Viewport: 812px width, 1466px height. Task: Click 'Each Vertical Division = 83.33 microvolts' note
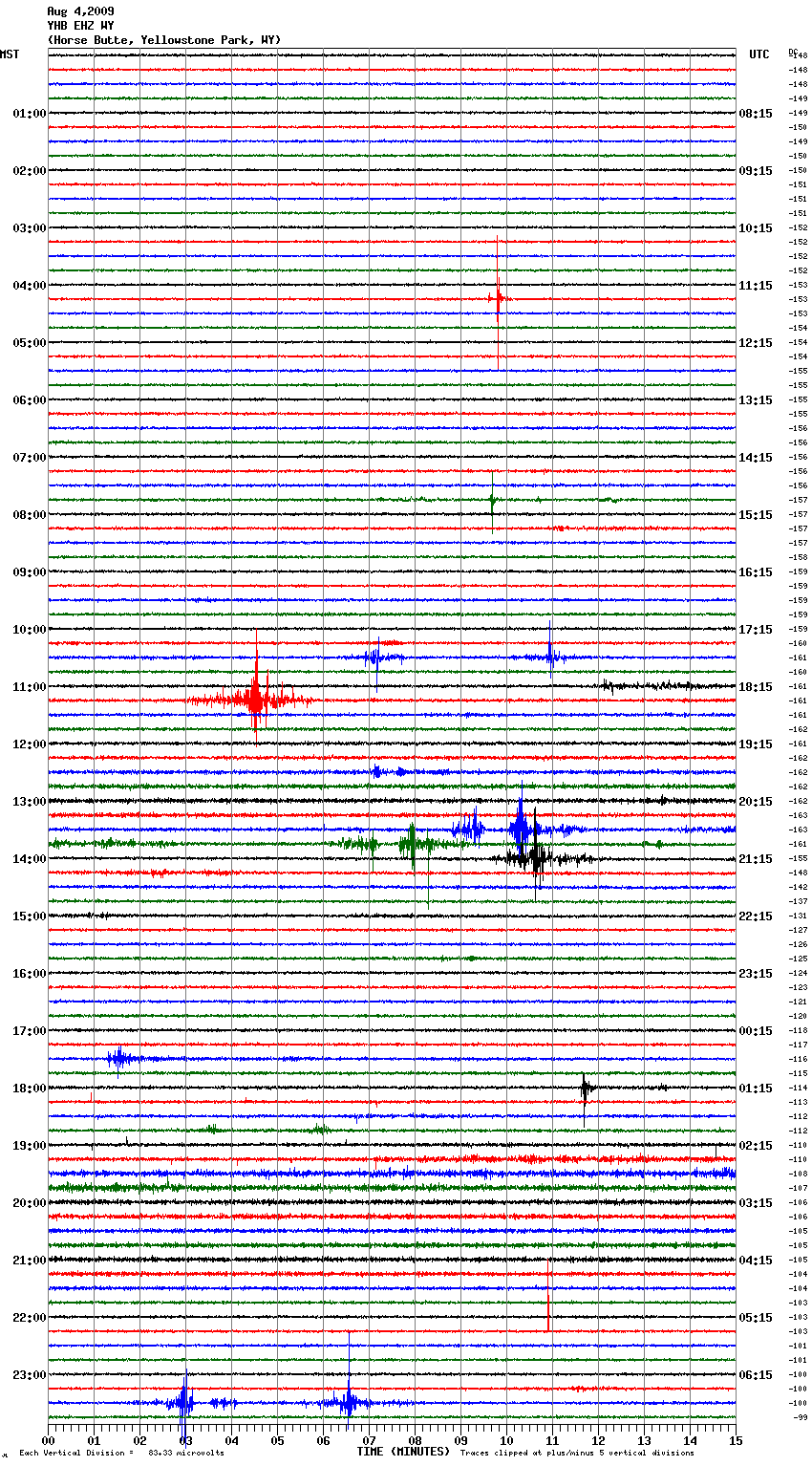pos(121,1453)
